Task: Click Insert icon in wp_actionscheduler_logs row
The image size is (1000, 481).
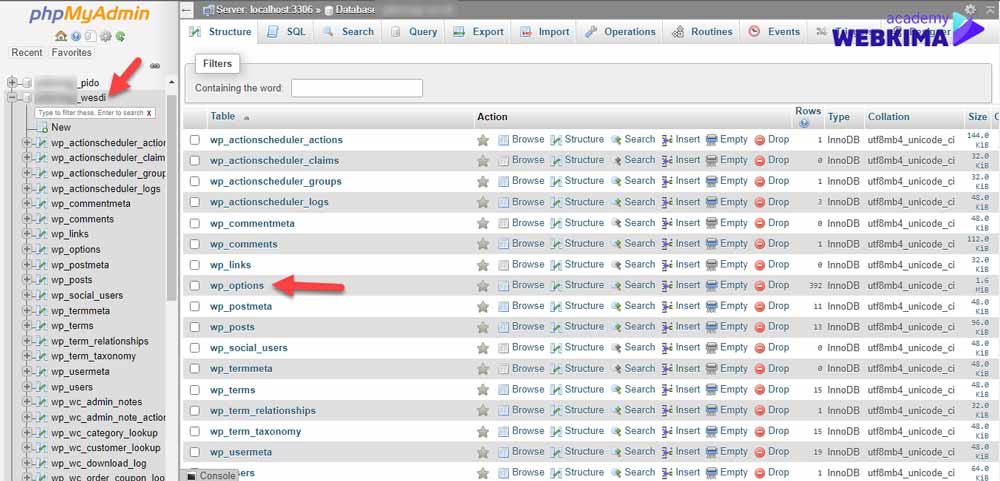Action: [x=667, y=202]
